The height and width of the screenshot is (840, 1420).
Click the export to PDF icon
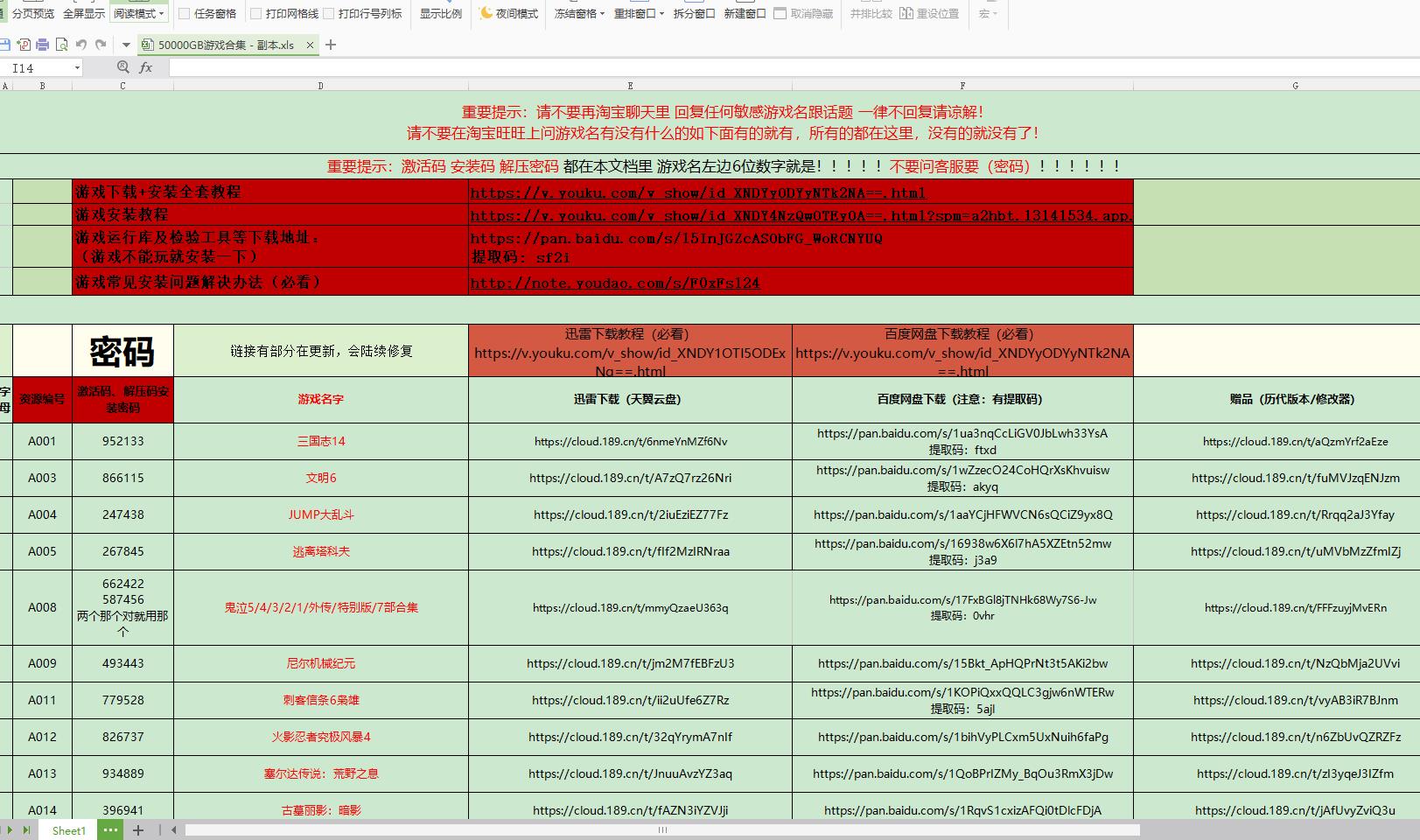(24, 45)
